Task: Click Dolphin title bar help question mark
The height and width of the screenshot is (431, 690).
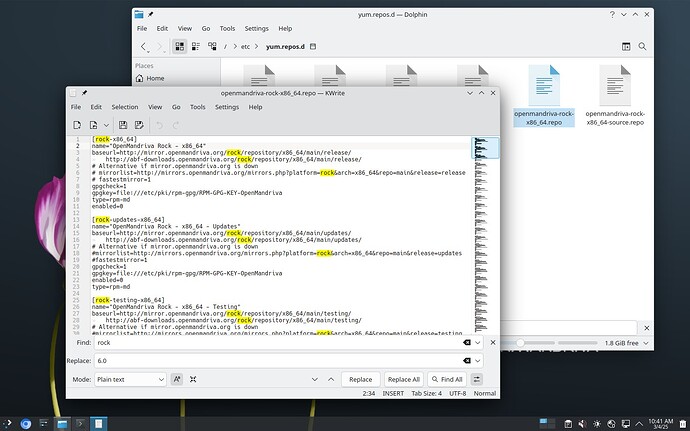Action: click(x=612, y=14)
